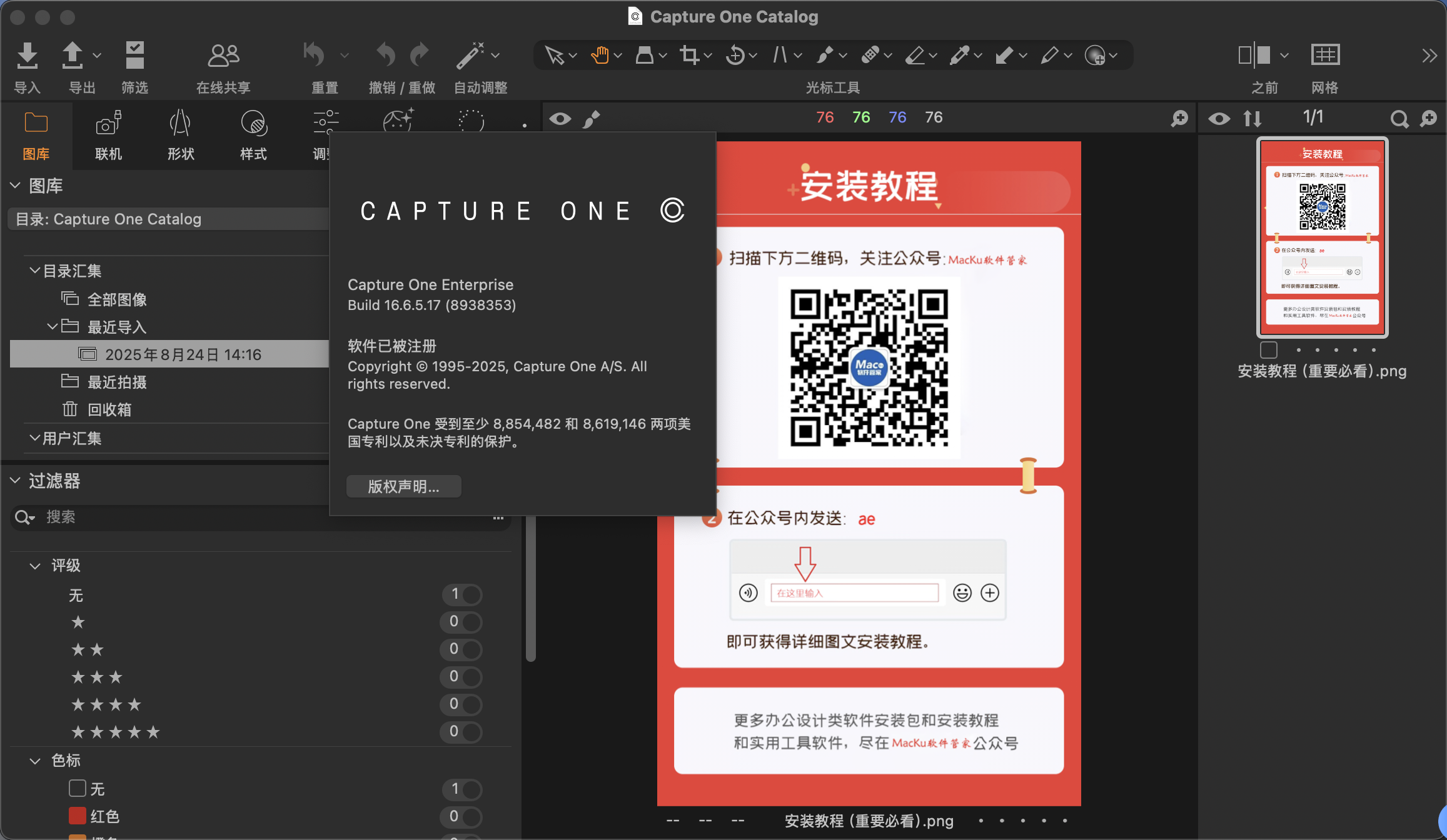Switch to the 图库 tool tab

(36, 136)
